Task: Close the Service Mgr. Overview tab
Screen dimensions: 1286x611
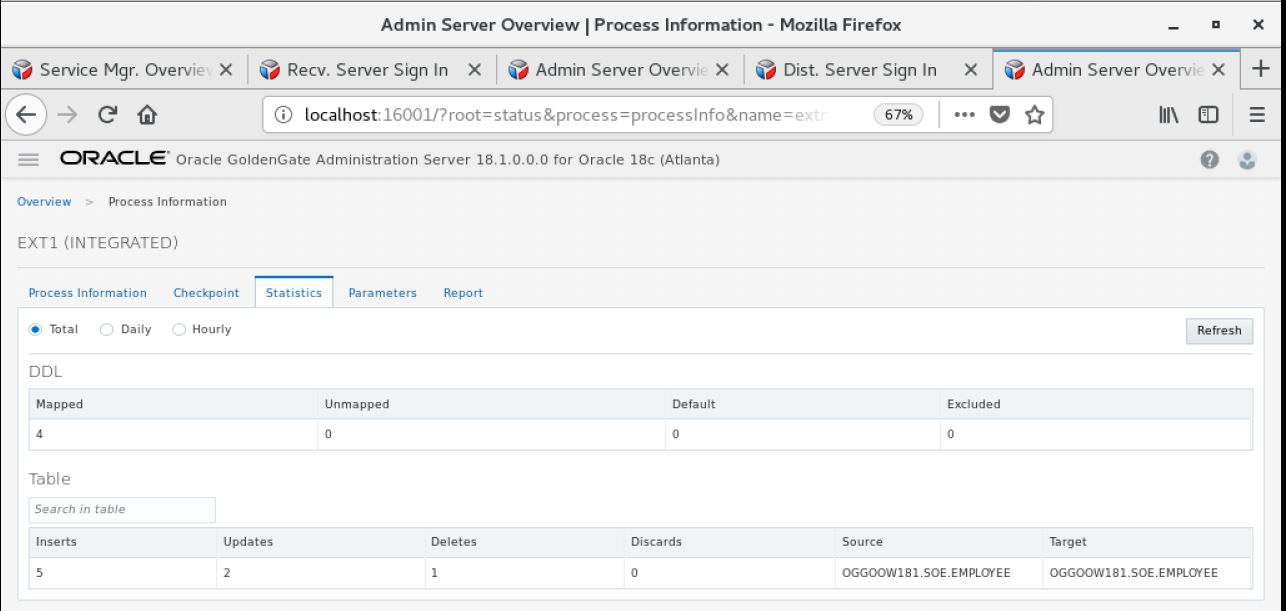Action: pos(226,70)
